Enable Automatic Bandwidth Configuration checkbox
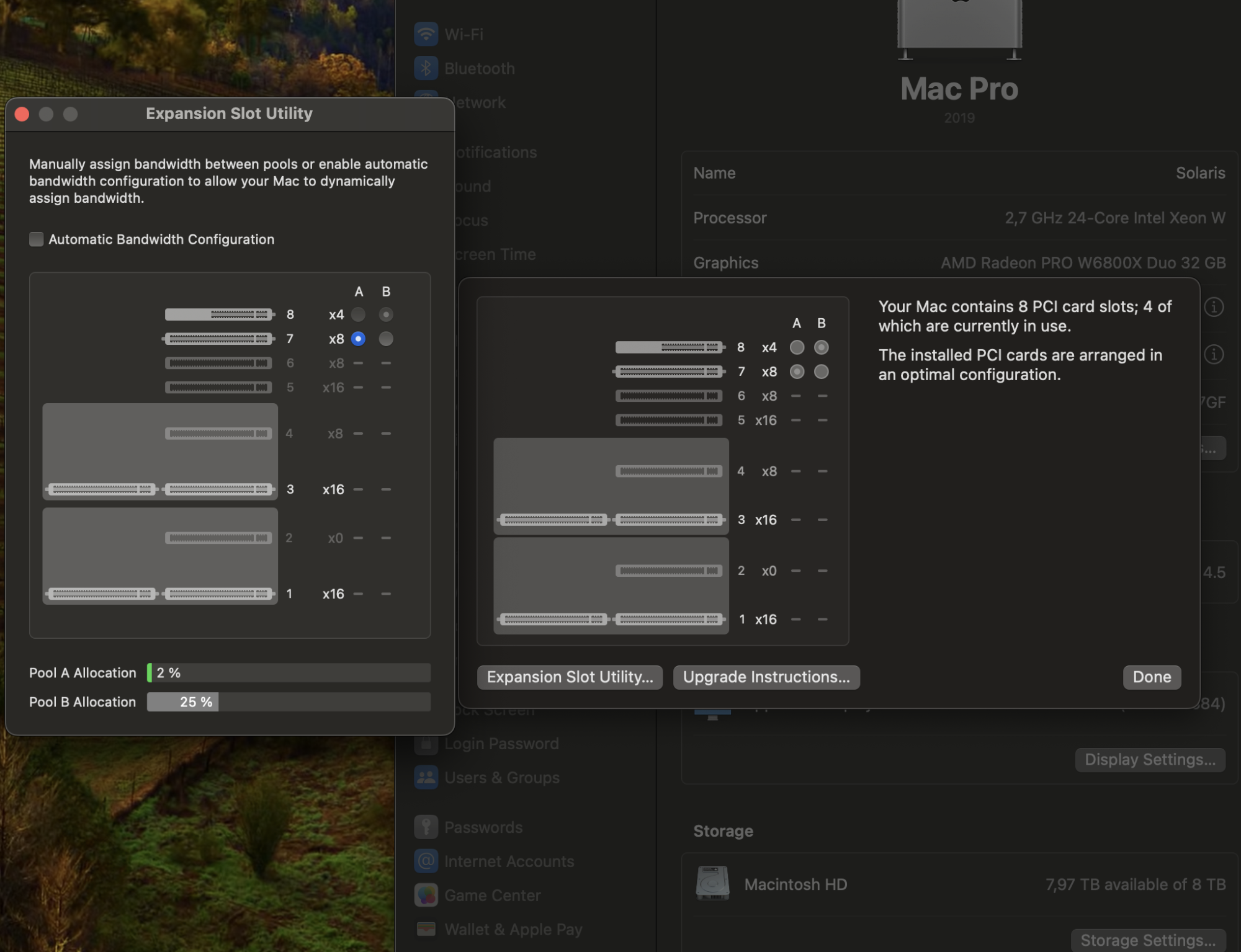 (x=37, y=239)
